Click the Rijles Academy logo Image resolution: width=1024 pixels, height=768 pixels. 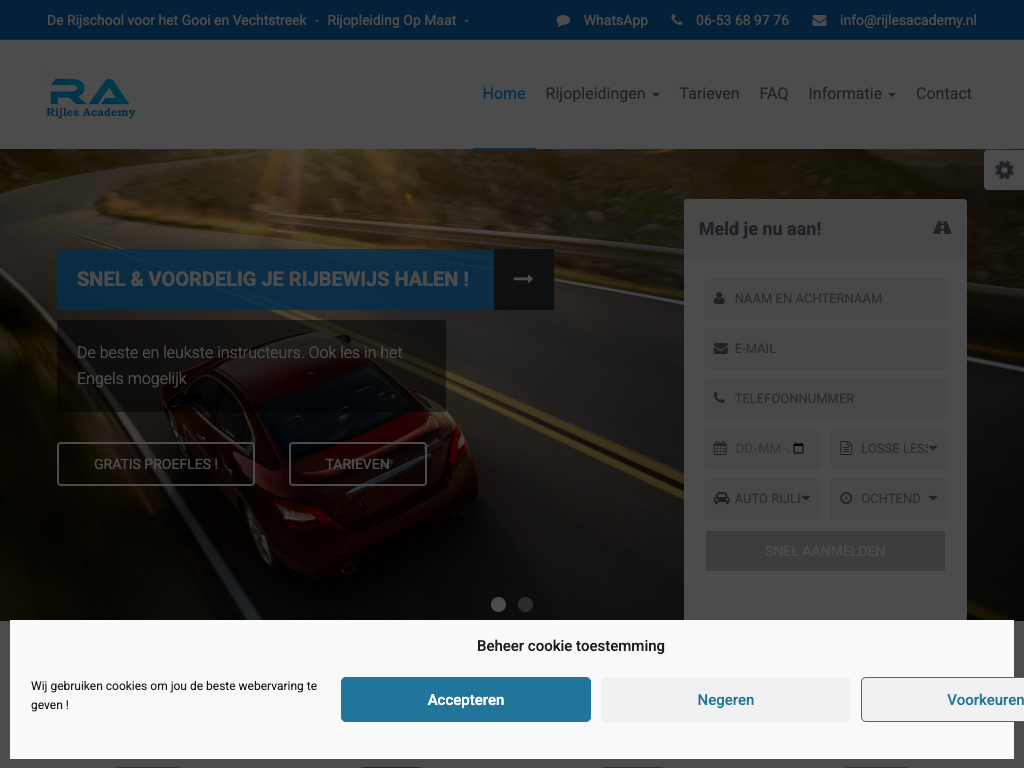click(91, 98)
